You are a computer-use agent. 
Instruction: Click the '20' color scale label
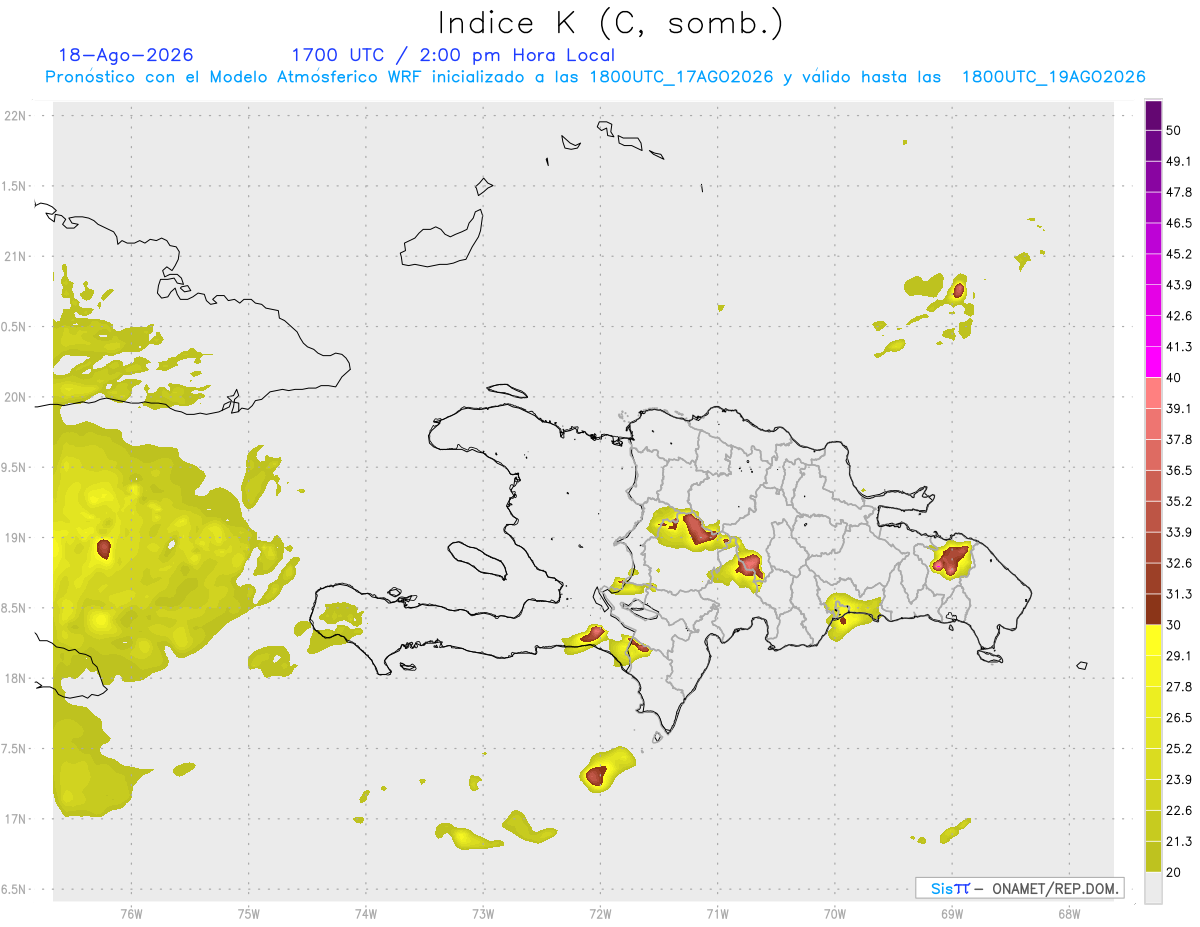click(1174, 873)
